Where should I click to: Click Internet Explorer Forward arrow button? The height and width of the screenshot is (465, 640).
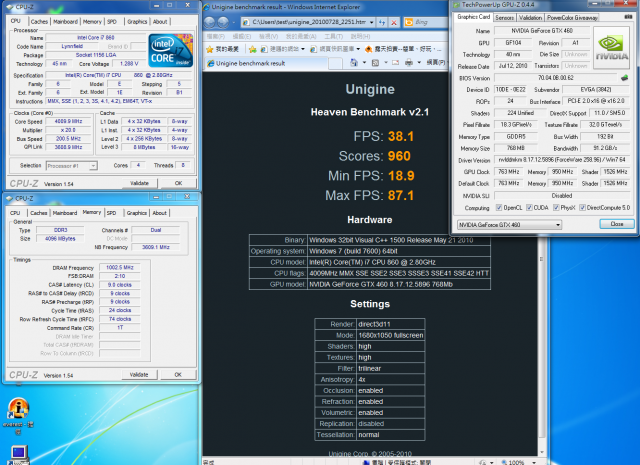click(x=223, y=22)
